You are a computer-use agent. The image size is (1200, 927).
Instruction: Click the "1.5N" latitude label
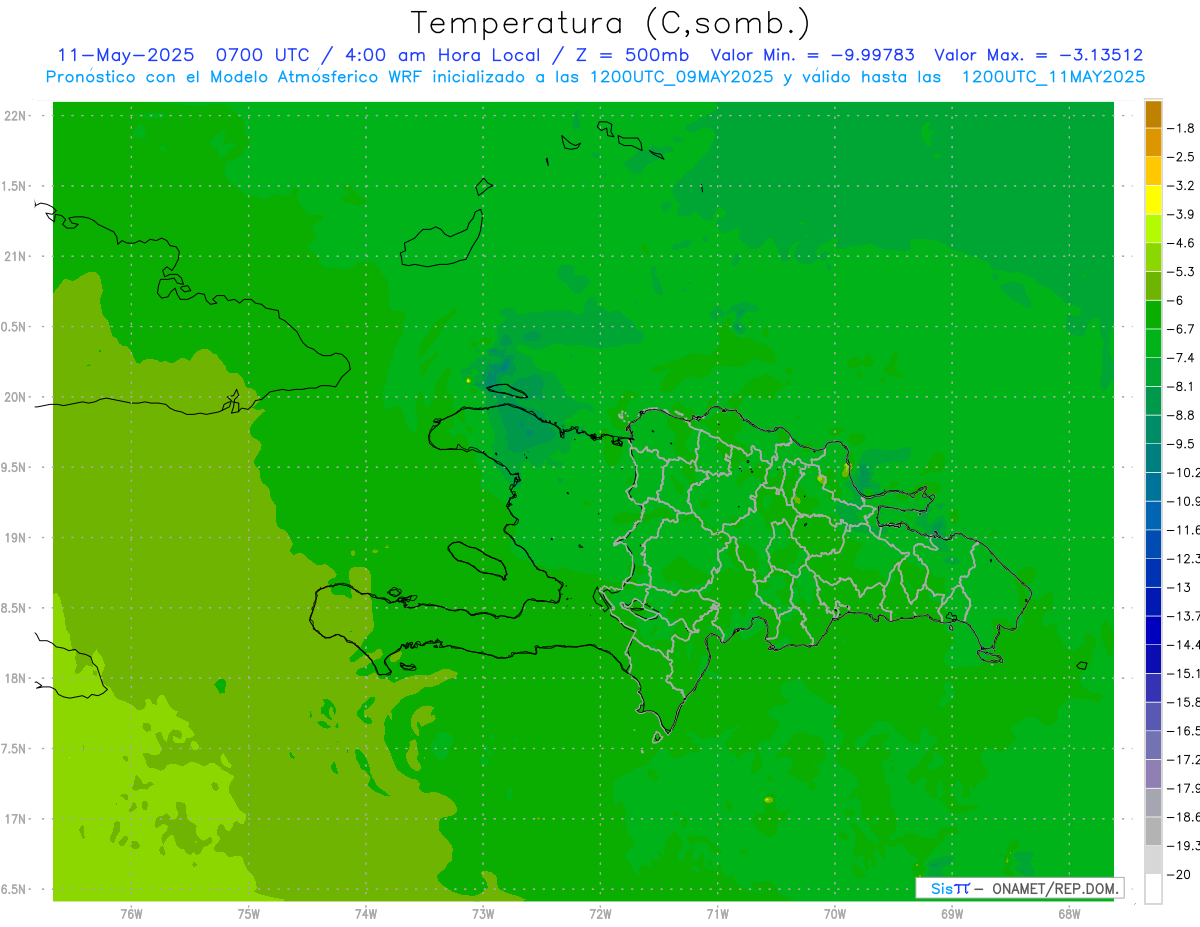(x=14, y=186)
